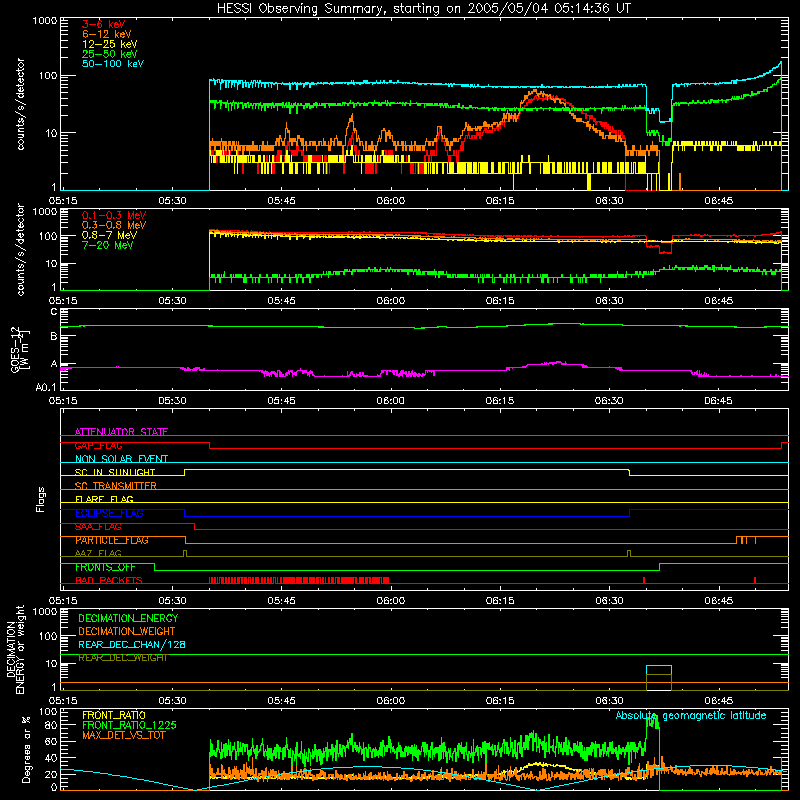Click the REAR_DEC_CHAN/128 legend label
Viewport: 800px width, 800px height.
coord(132,644)
